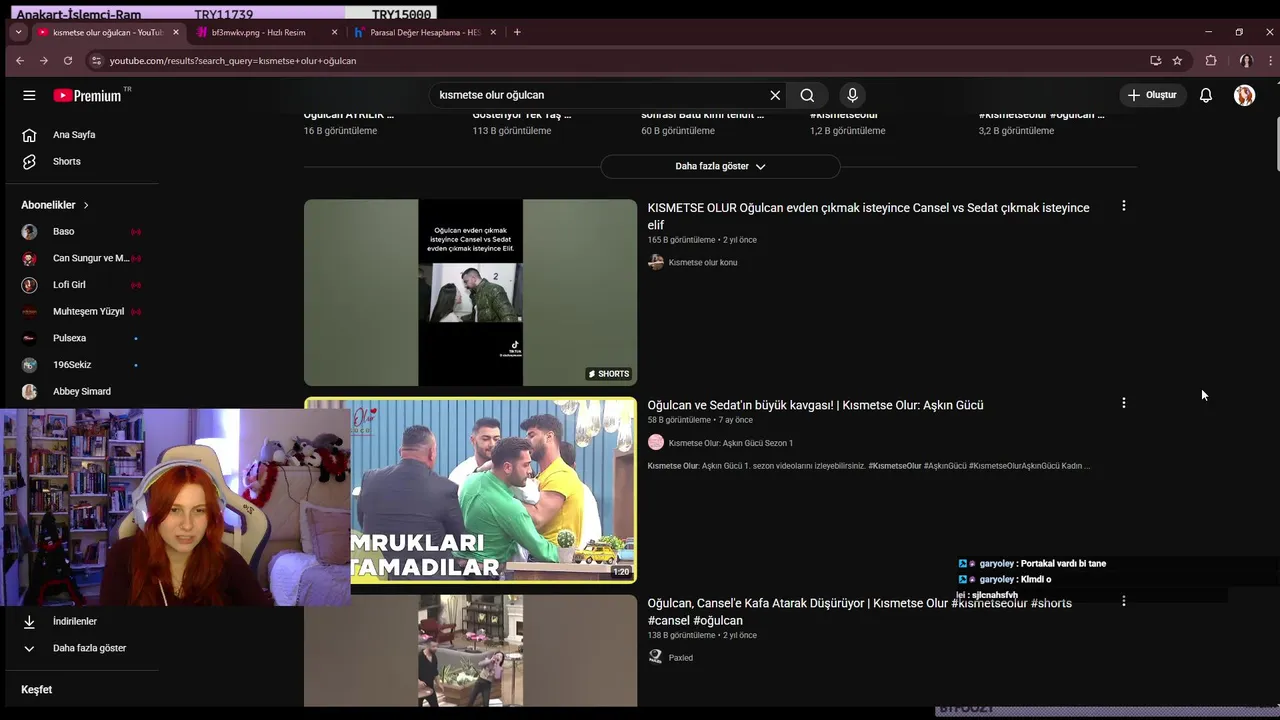Expand Abonelikler subscriptions heading
This screenshot has height=720, width=1280.
[56, 205]
